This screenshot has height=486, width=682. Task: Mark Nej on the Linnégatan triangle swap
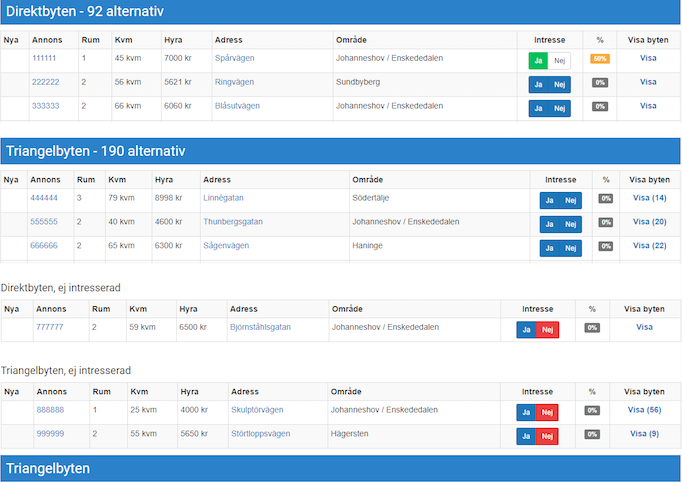coord(570,200)
